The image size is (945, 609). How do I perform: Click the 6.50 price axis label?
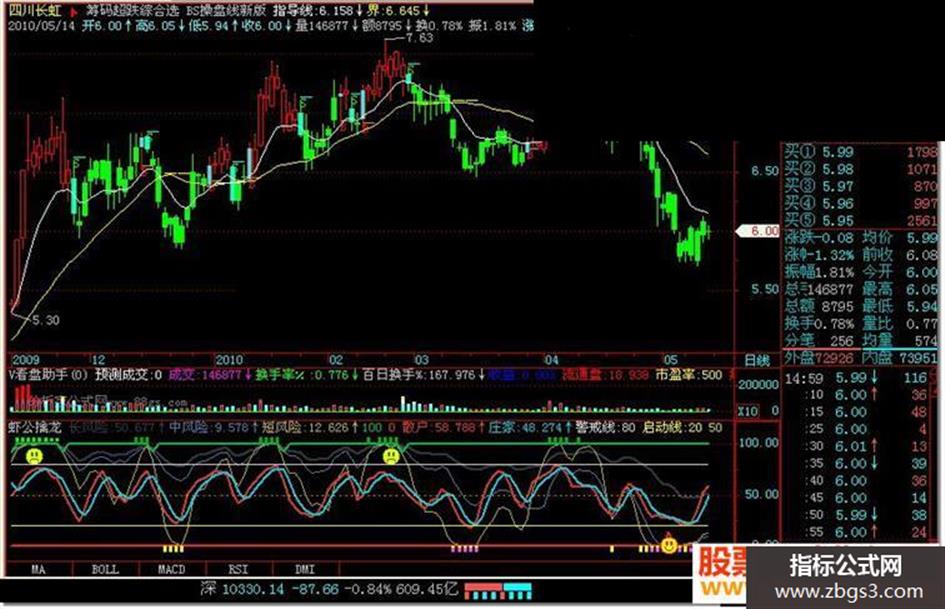click(764, 171)
